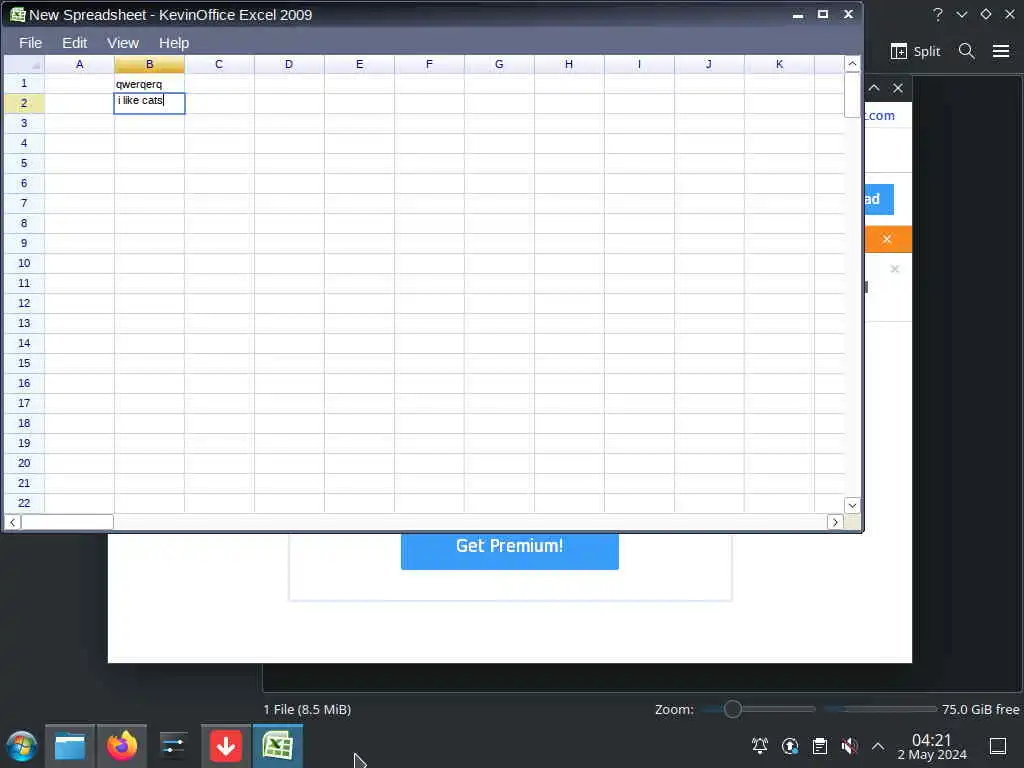Click the vertical scrollbar thumb
This screenshot has width=1024, height=768.
(852, 95)
